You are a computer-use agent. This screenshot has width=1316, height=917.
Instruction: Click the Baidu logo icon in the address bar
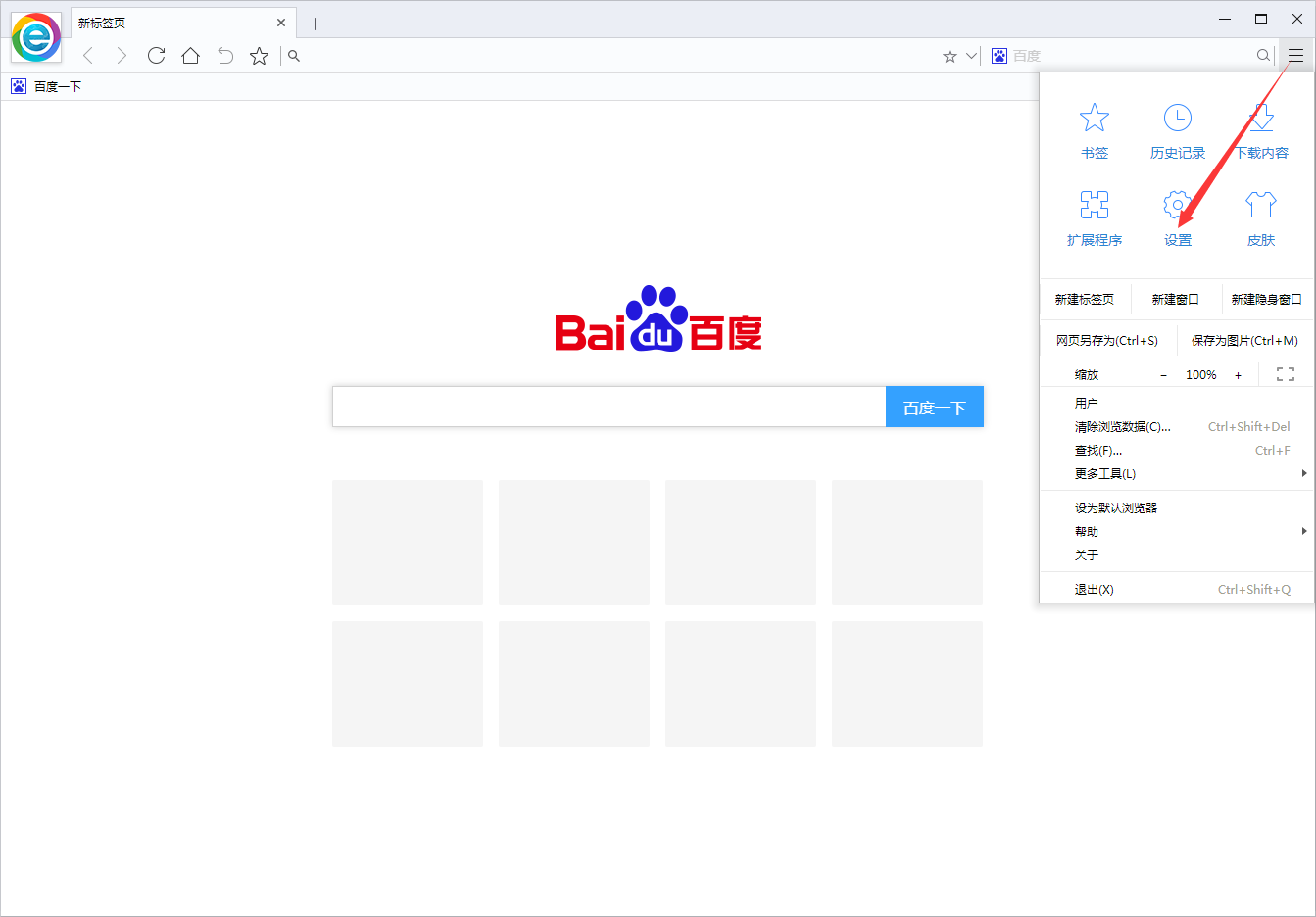(998, 56)
